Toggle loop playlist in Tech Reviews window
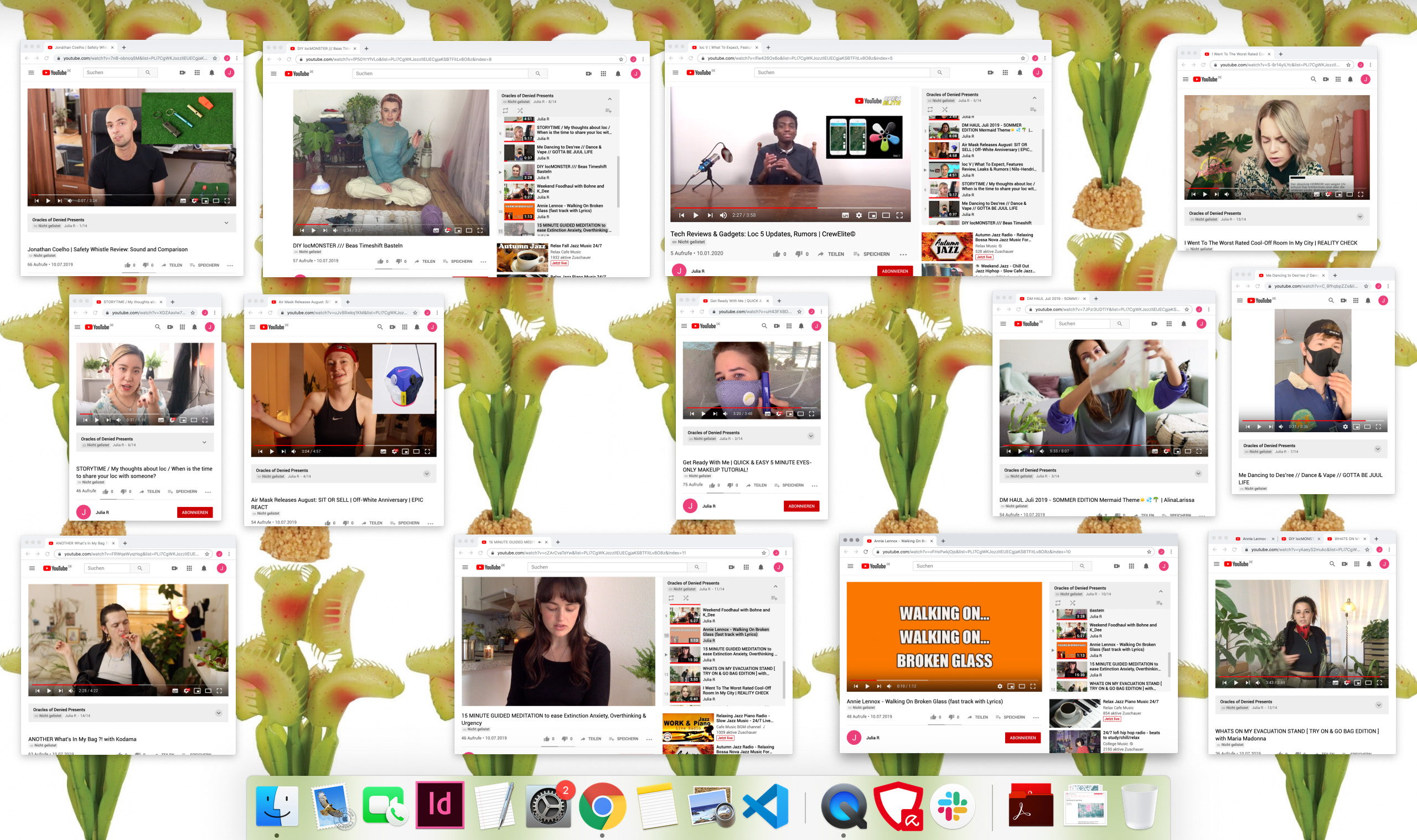 [929, 109]
